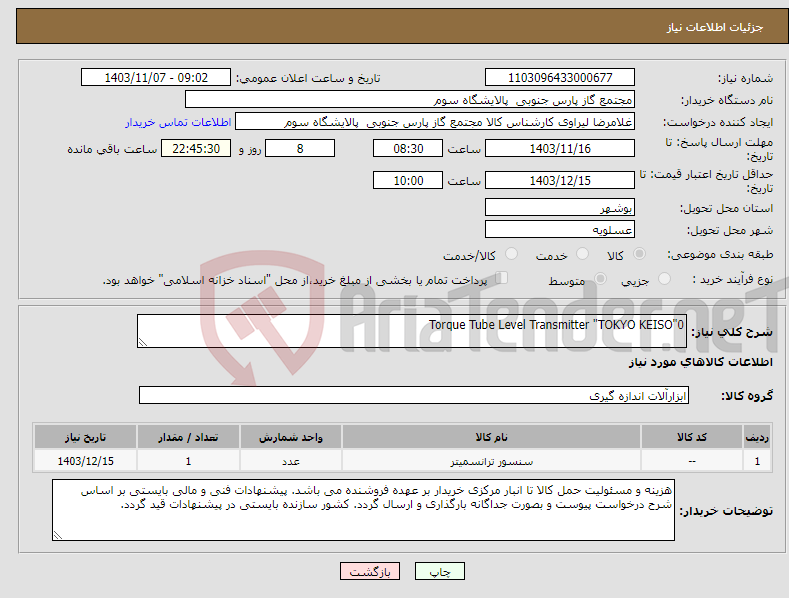The height and width of the screenshot is (598, 789).
Task: Click the validity time field 10:00
Action: [408, 180]
